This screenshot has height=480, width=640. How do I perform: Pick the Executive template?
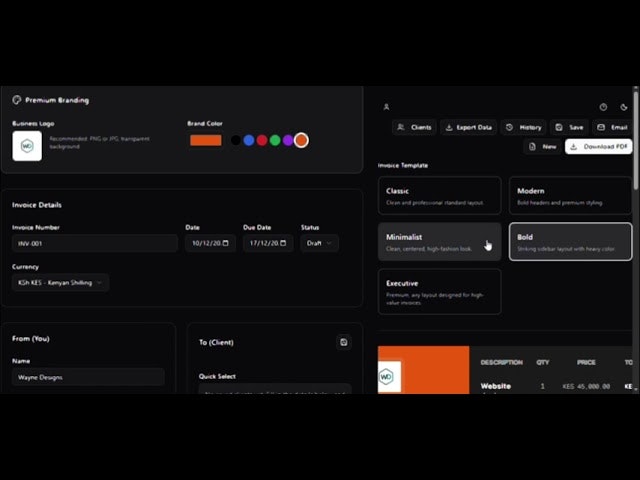(440, 291)
